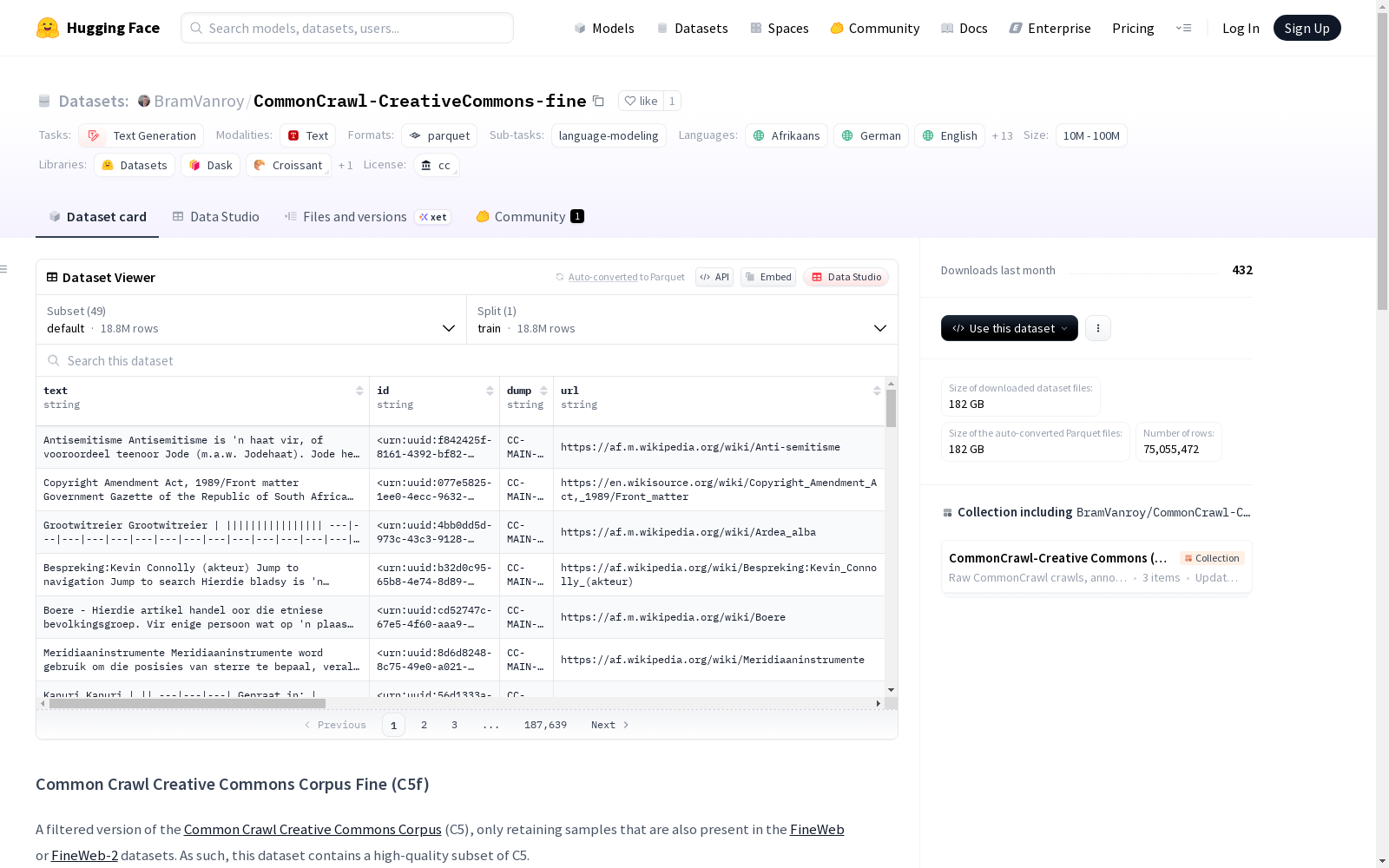Open Data Studio from viewer header
This screenshot has height=868, width=1389.
846,277
